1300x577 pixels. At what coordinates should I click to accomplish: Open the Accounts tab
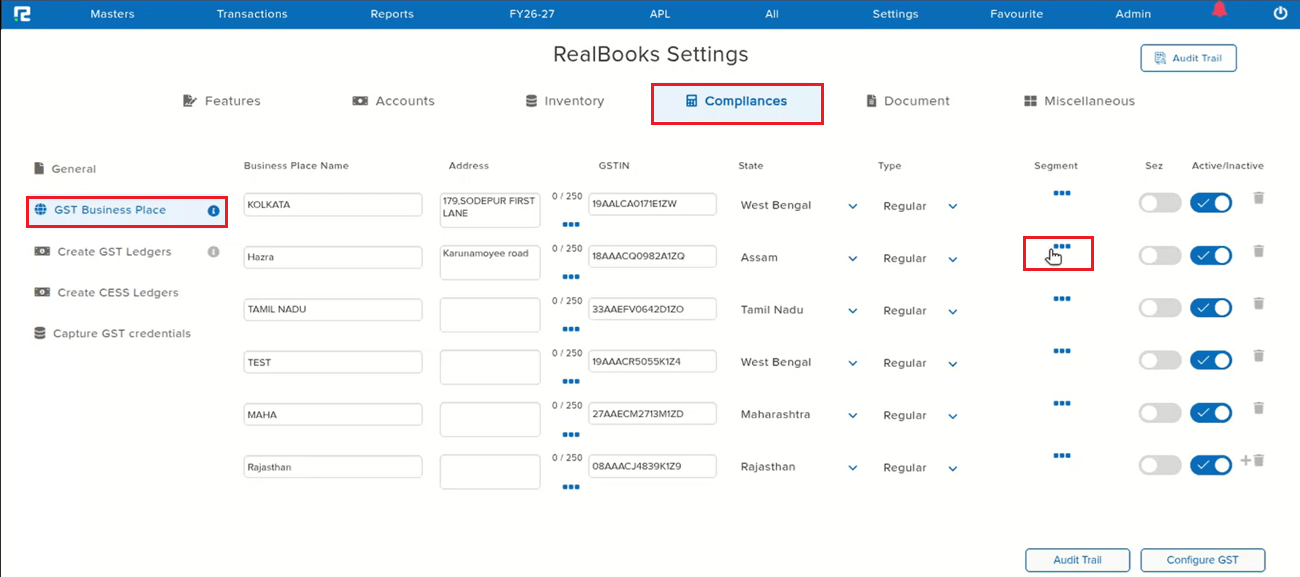point(394,101)
